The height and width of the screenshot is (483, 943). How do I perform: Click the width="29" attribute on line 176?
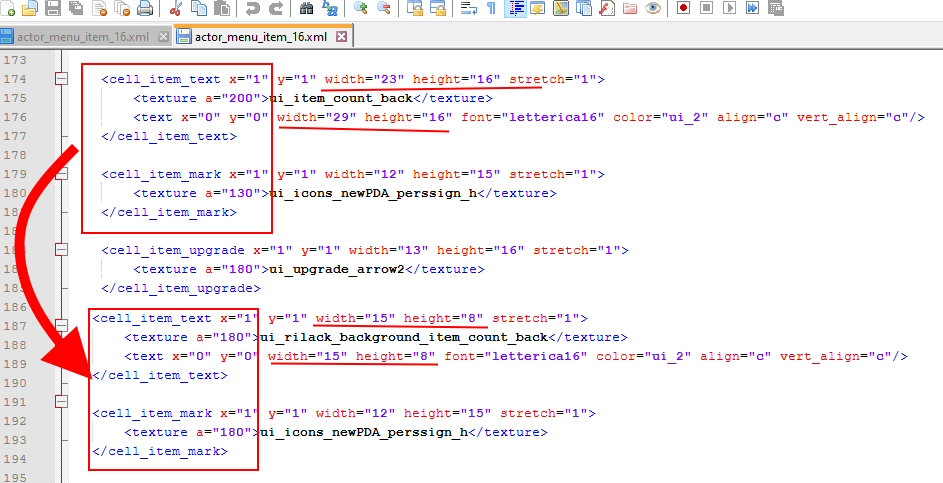pyautogui.click(x=317, y=117)
